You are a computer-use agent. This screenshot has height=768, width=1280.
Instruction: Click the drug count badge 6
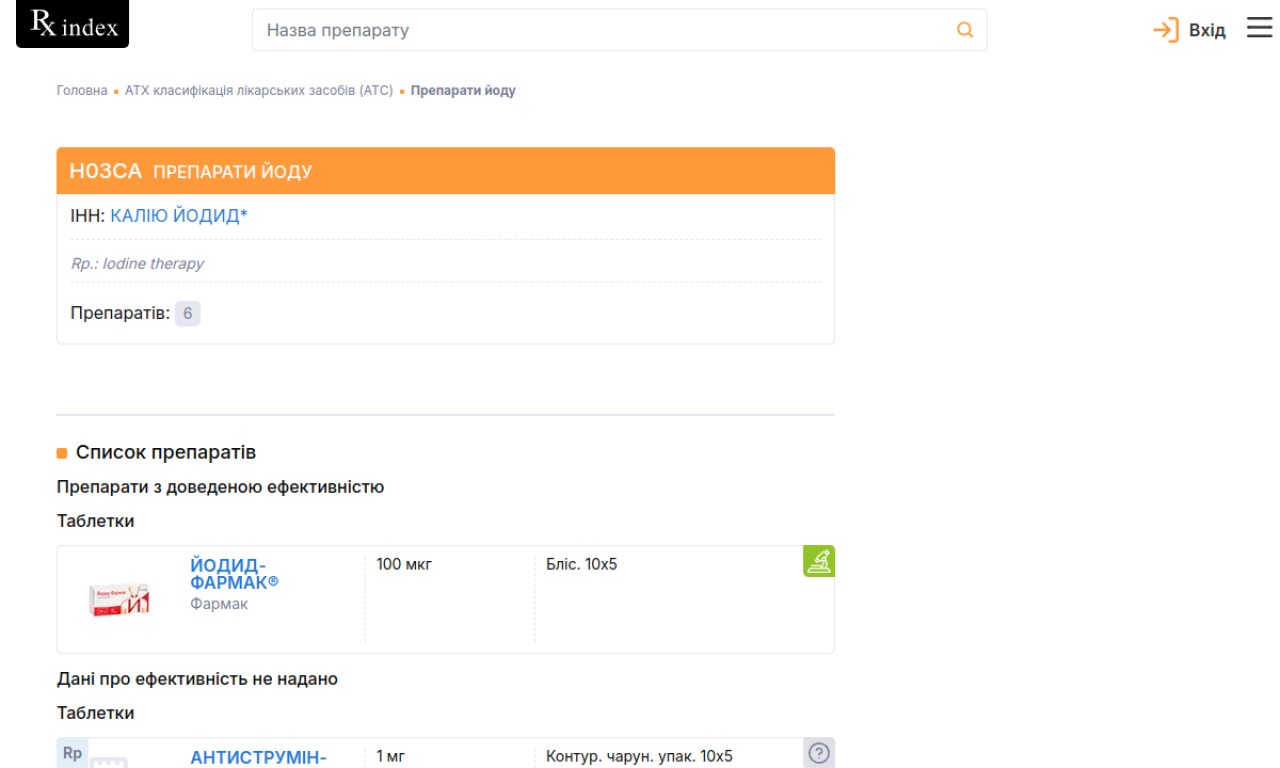[x=187, y=313]
